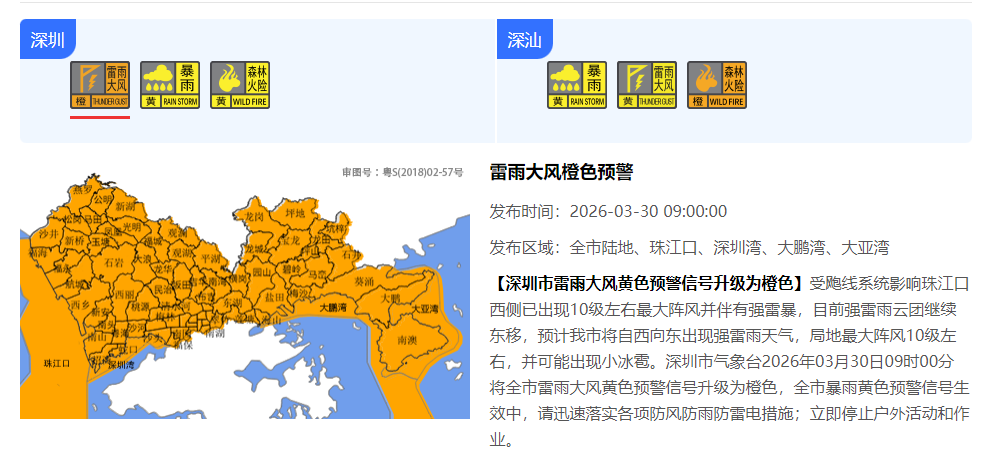This screenshot has height=466, width=987.
Task: Click the 雷雨大风橙色预警 heading
Action: [561, 172]
